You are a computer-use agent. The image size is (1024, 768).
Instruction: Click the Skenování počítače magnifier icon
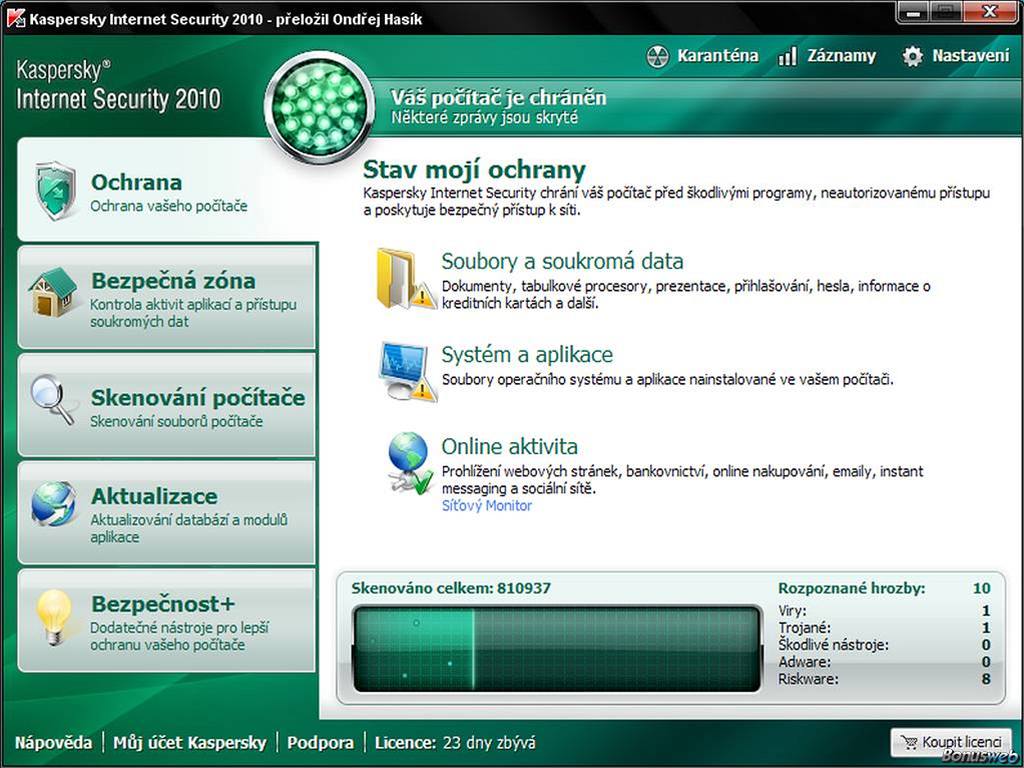[x=52, y=400]
